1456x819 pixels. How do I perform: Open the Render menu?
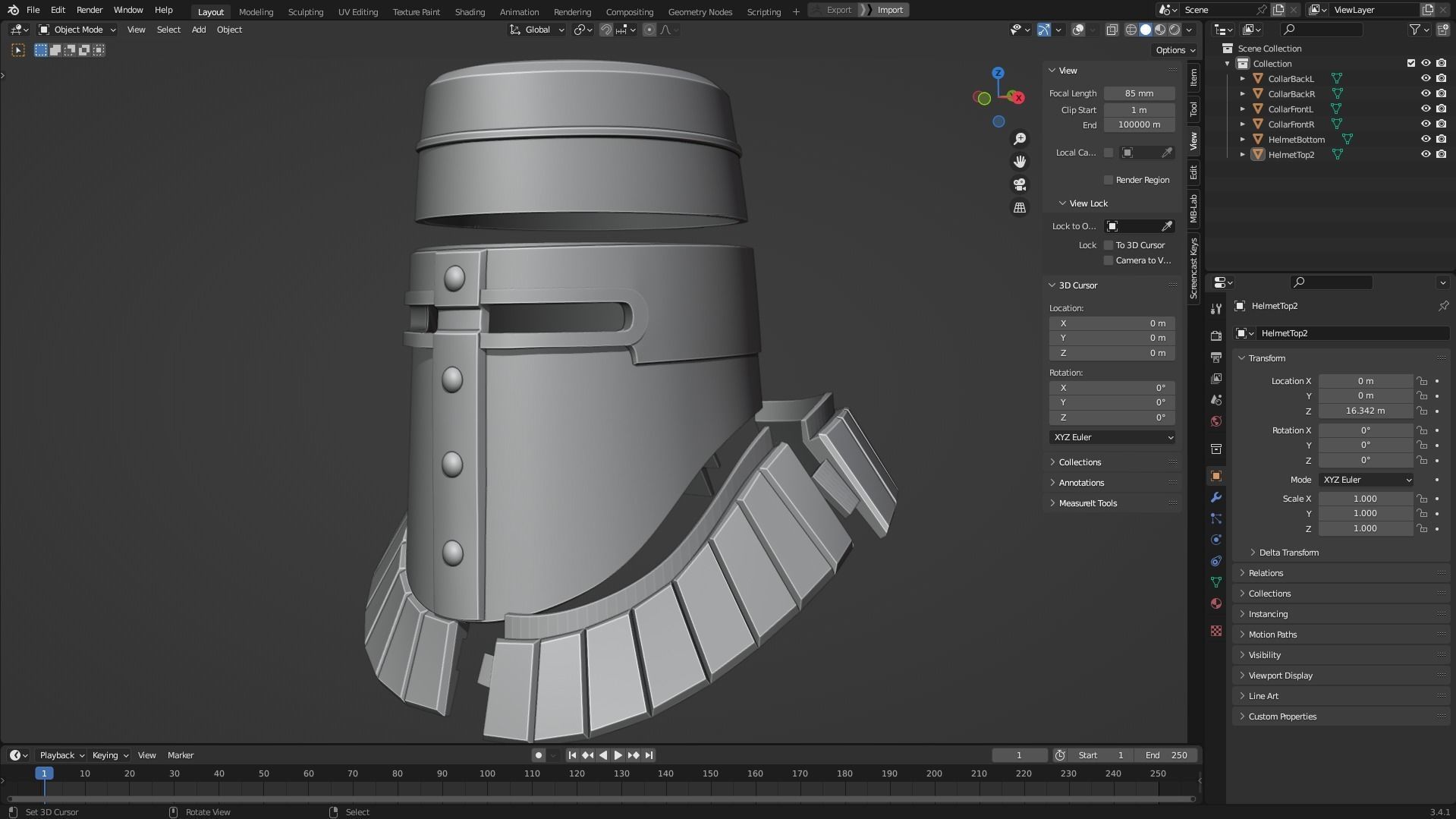[x=90, y=10]
